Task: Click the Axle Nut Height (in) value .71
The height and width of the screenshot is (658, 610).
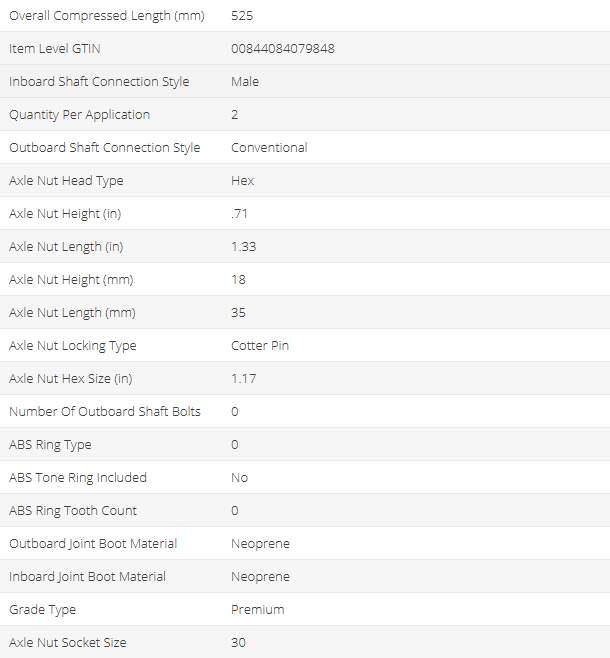Action: click(x=238, y=214)
